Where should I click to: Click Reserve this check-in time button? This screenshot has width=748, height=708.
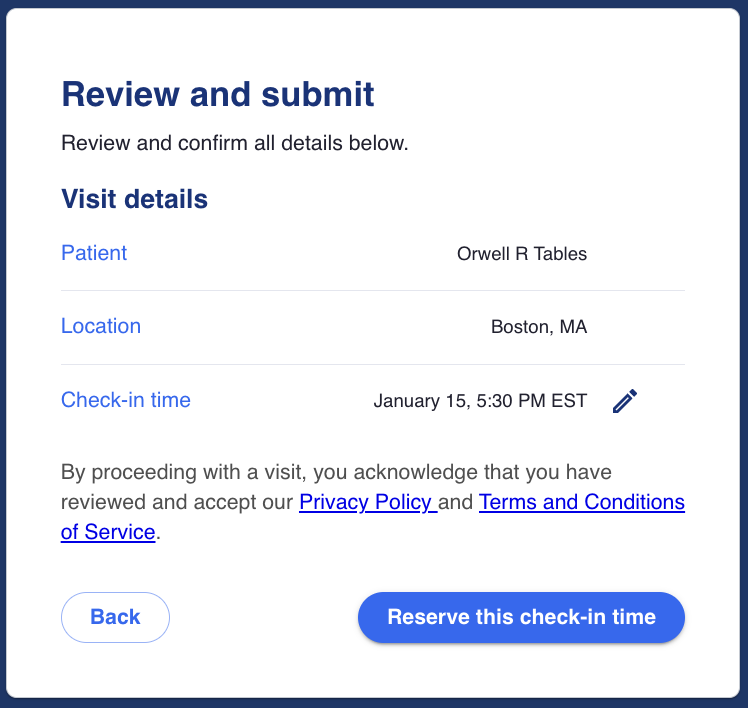(521, 617)
